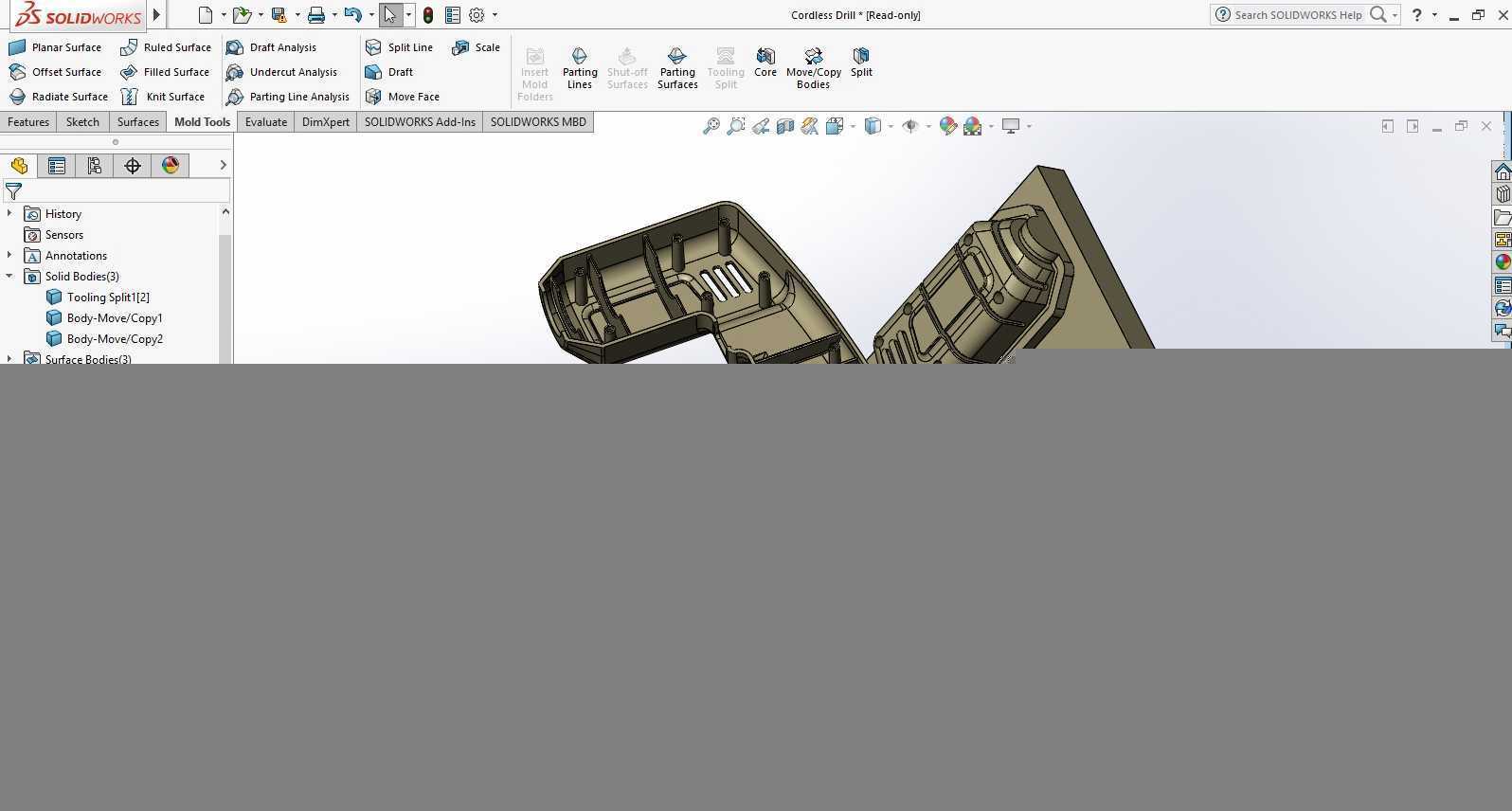Open the View Palette task pane tab

[x=1503, y=240]
